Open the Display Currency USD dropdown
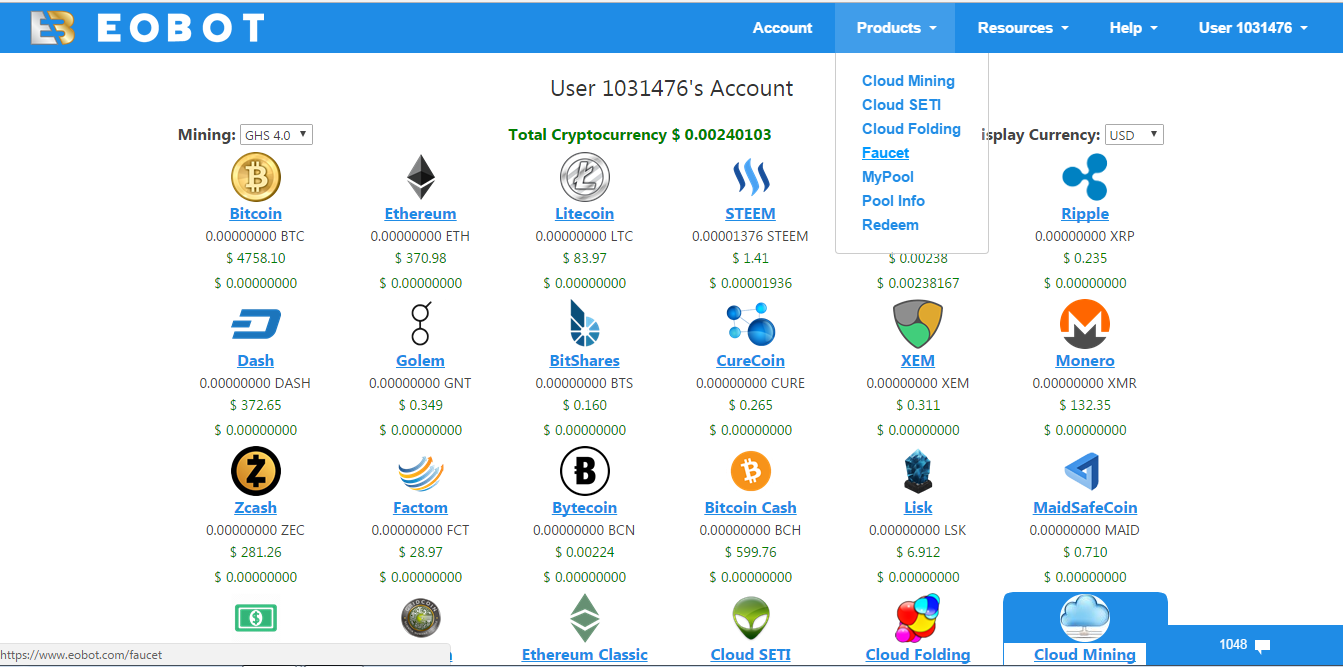Screen dimensions: 1343x667 tap(1134, 135)
